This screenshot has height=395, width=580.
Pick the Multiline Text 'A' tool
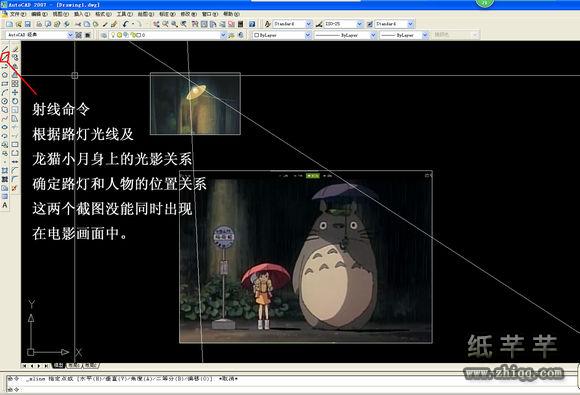point(5,205)
